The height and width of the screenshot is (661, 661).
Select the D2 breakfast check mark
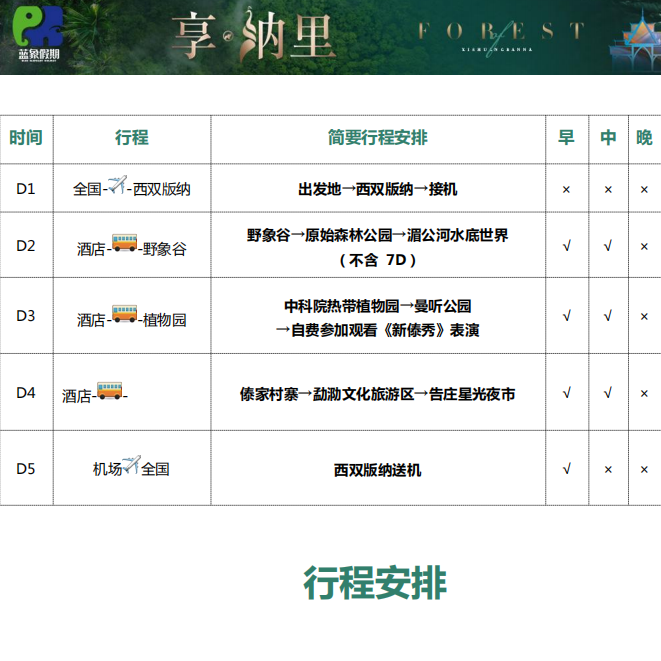[567, 246]
